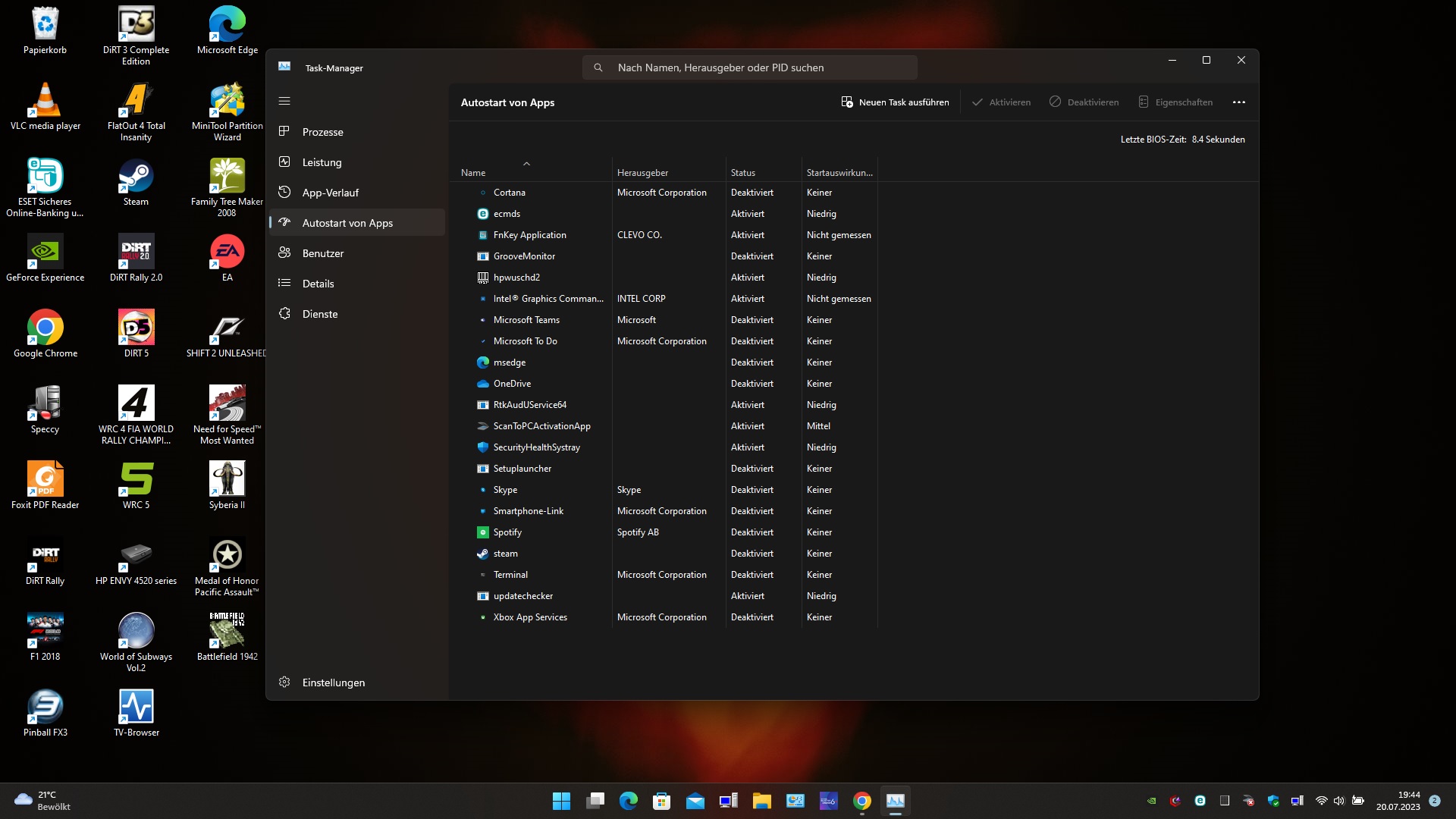The width and height of the screenshot is (1456, 819).
Task: Select the Benutzer users icon
Action: (x=284, y=253)
